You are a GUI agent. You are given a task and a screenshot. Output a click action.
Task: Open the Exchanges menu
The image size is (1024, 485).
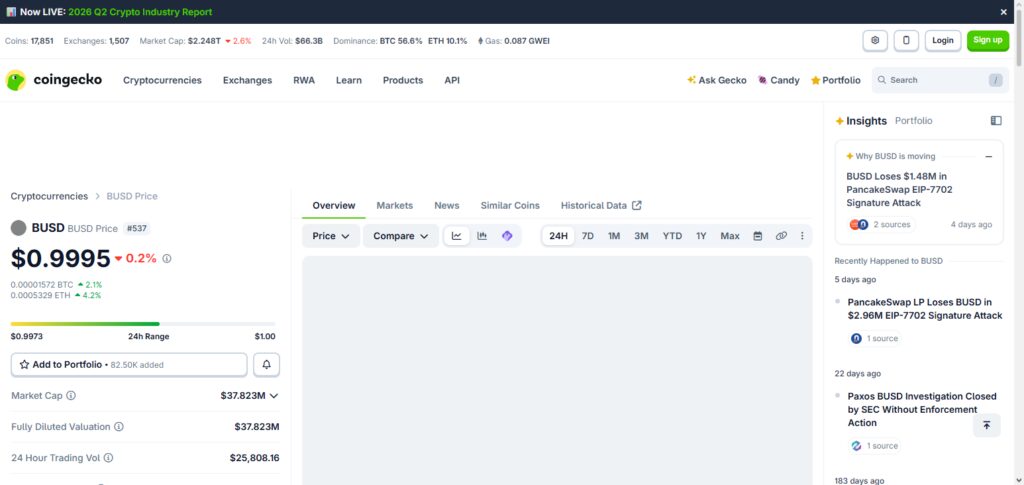248,80
